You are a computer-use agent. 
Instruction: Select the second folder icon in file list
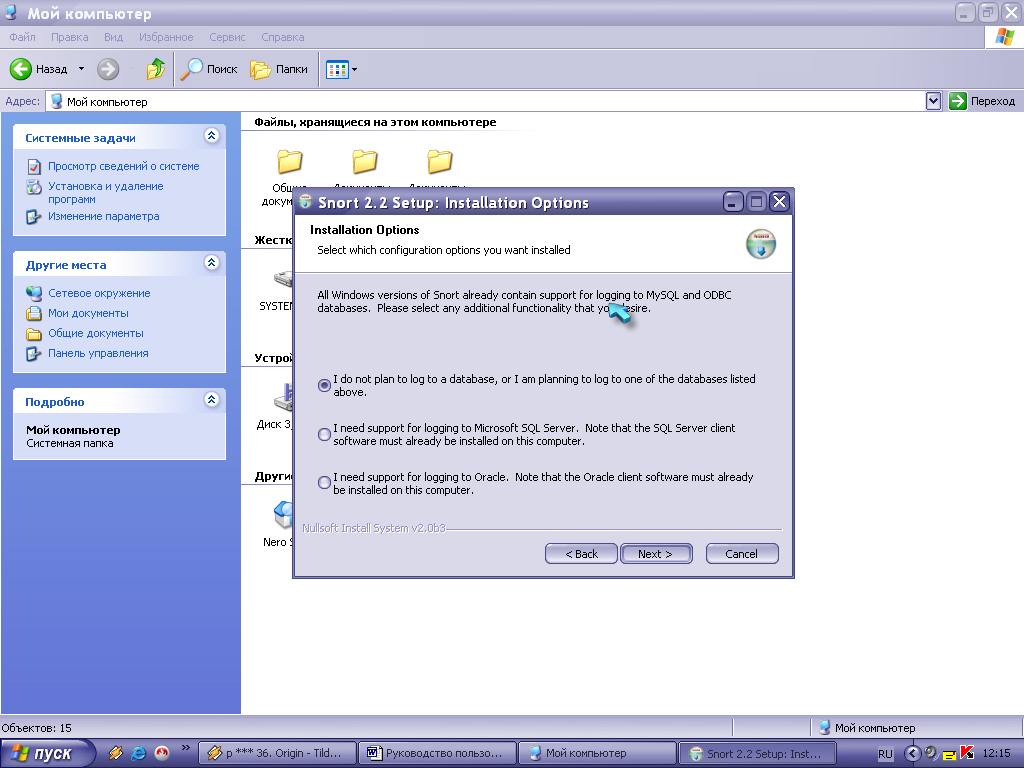(364, 161)
